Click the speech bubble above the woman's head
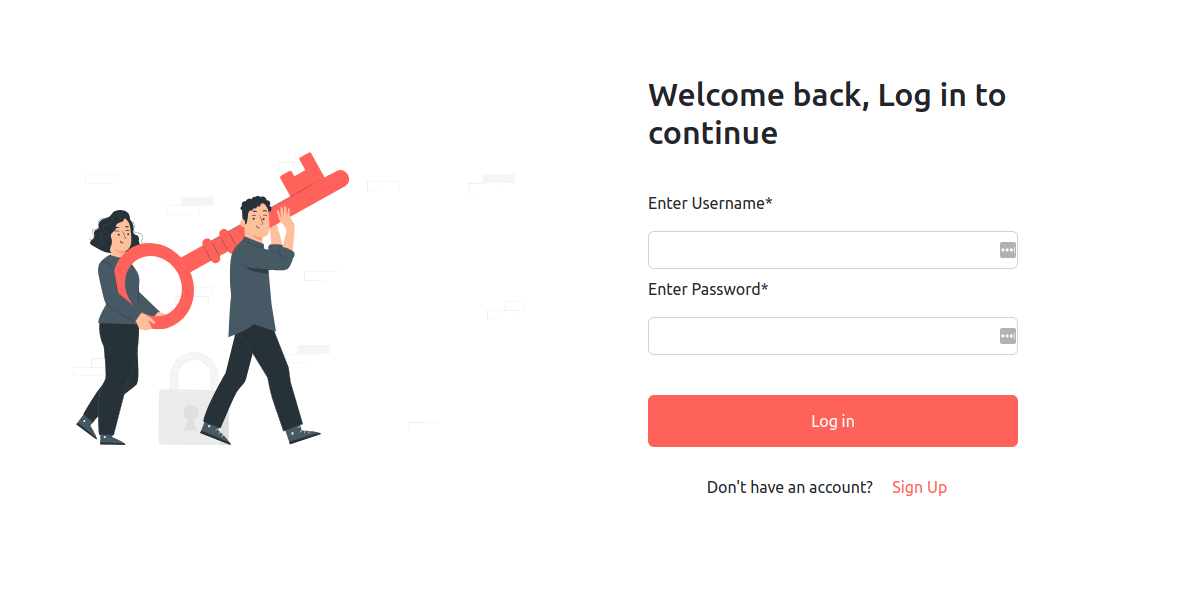1195x593 pixels. click(x=99, y=178)
